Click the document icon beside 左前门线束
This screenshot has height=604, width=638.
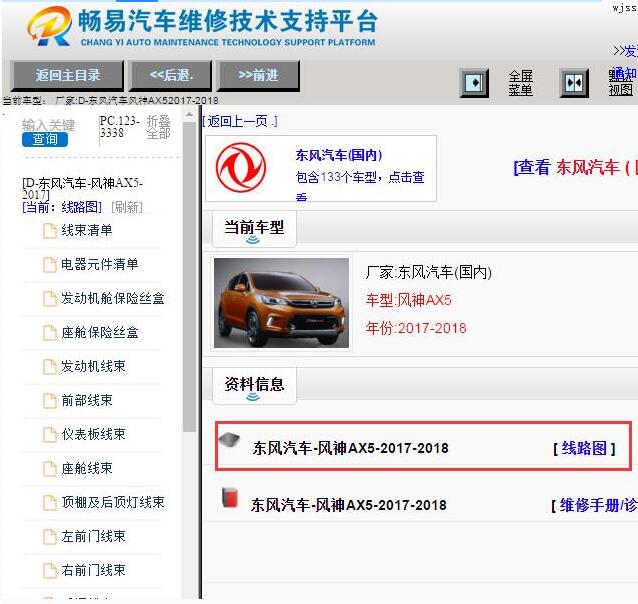(x=50, y=537)
